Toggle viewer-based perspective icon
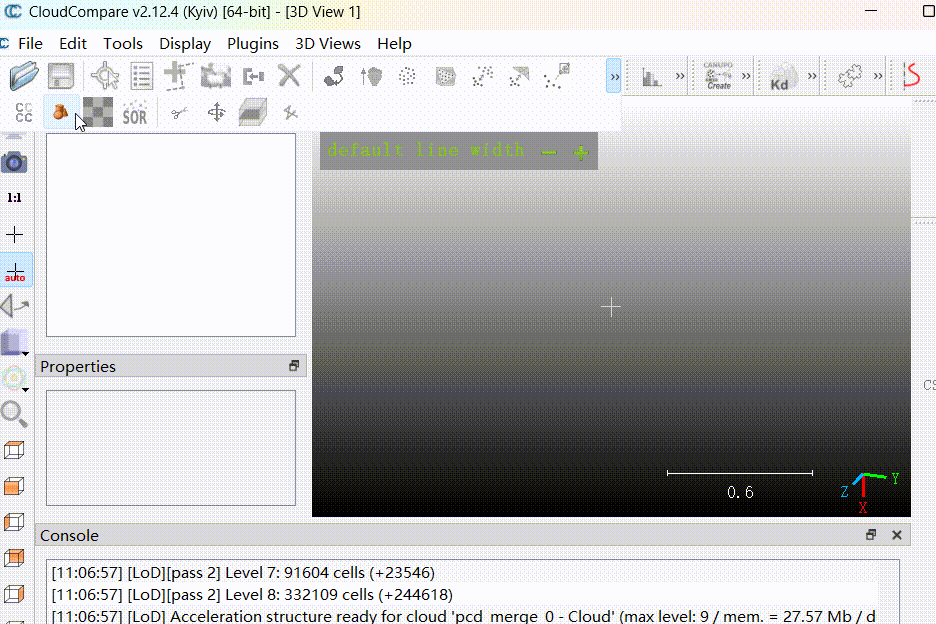The height and width of the screenshot is (624, 936). pyautogui.click(x=15, y=306)
